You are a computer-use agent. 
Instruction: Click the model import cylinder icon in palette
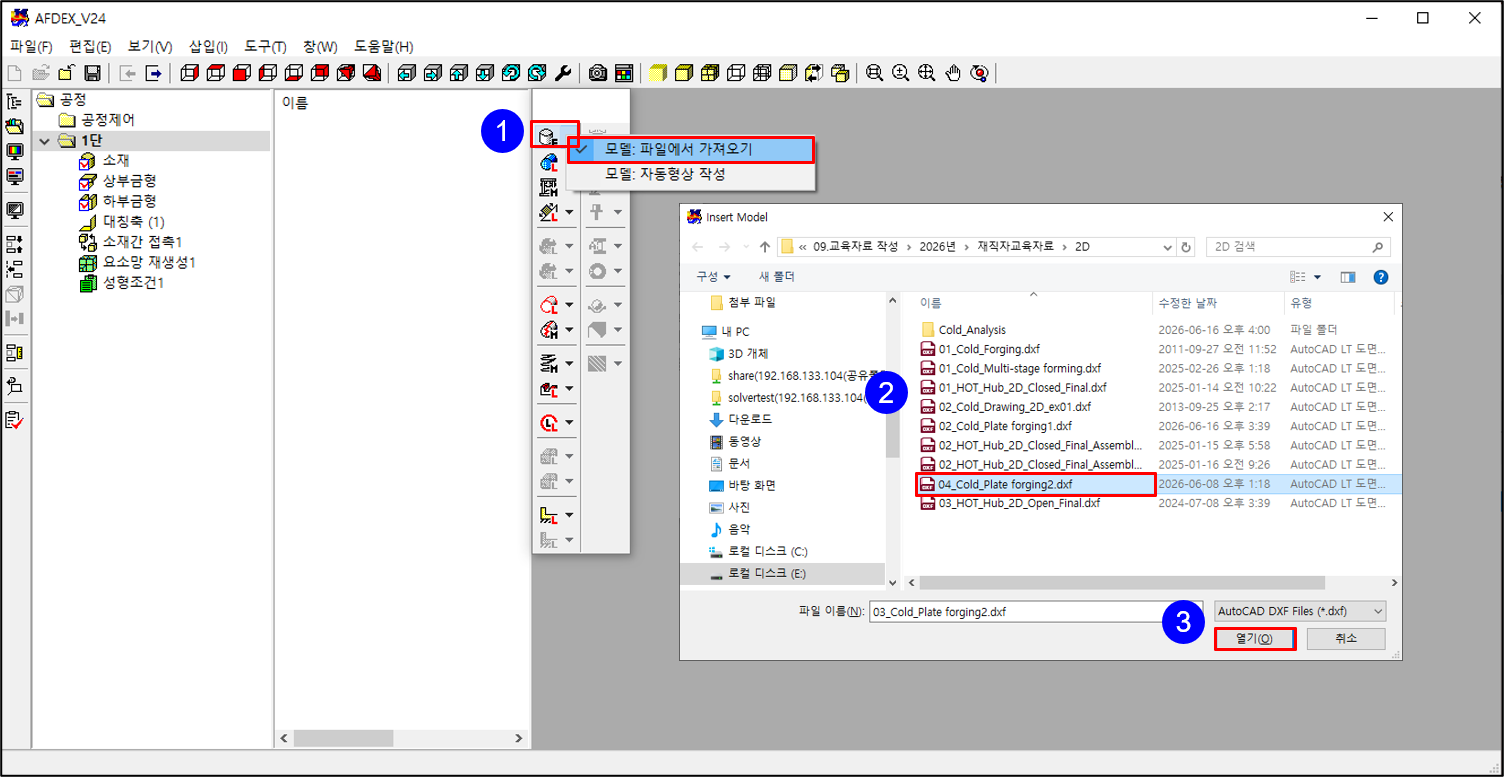(549, 137)
